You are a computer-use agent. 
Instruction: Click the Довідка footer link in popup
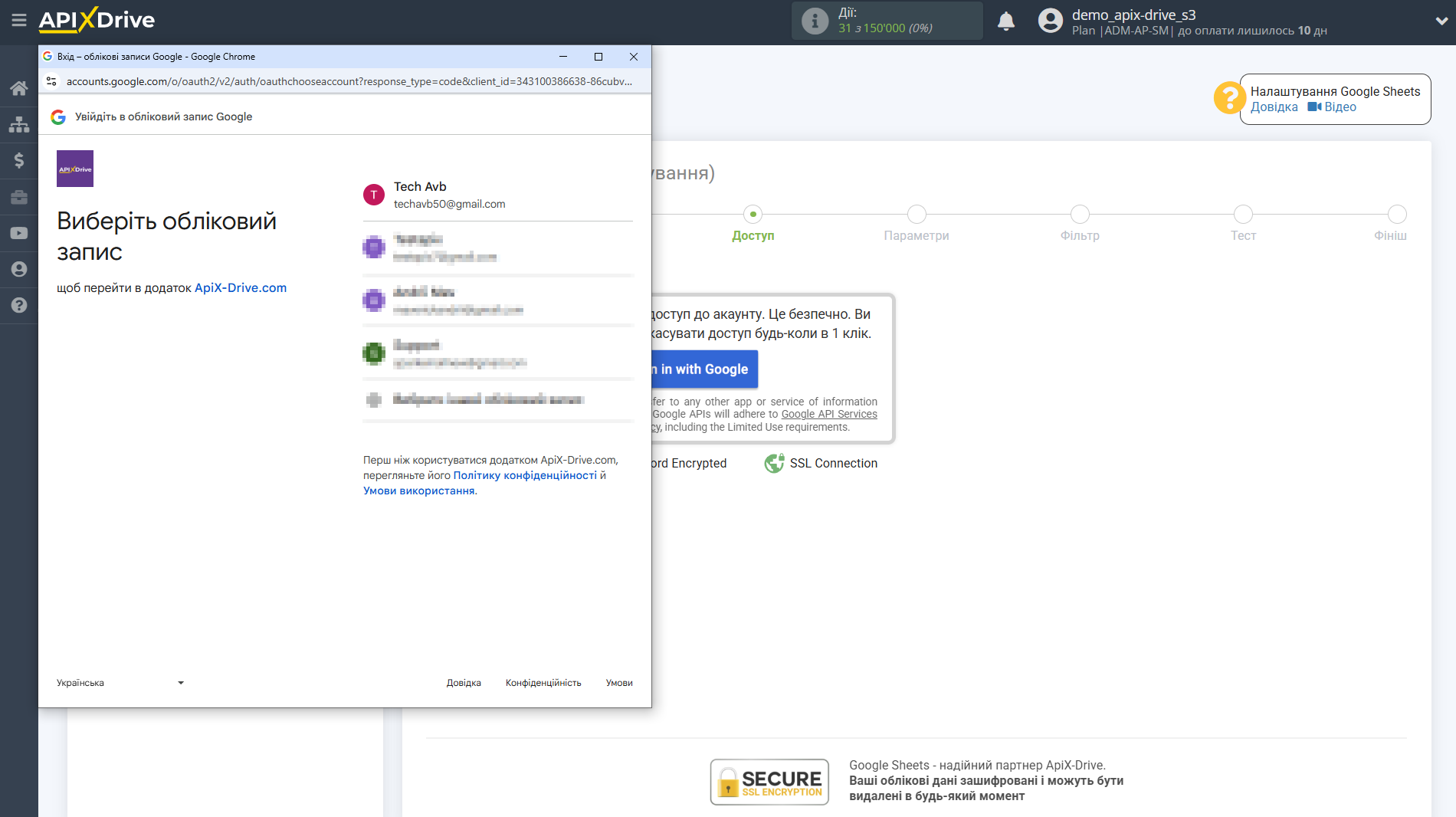point(464,683)
